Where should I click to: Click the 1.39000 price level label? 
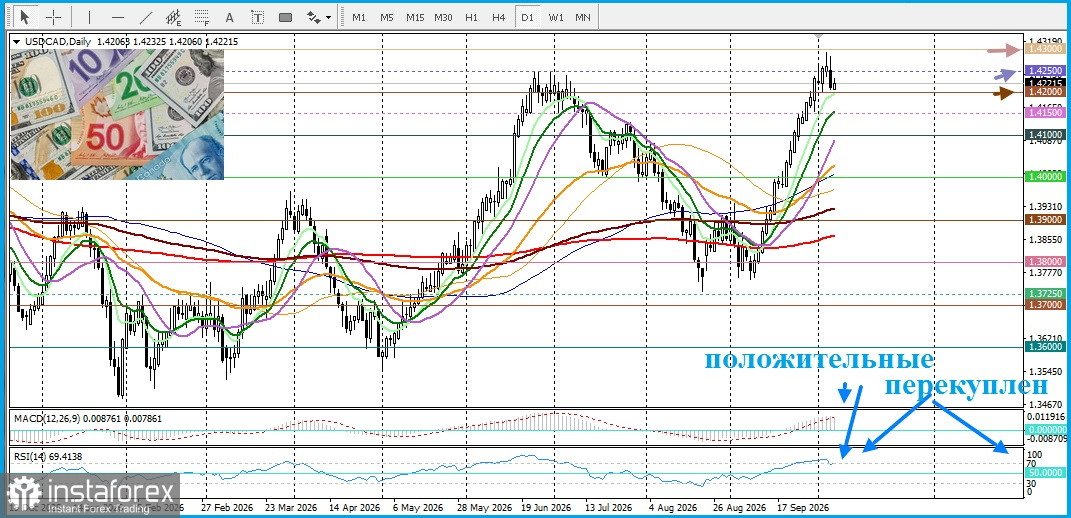coord(1044,219)
